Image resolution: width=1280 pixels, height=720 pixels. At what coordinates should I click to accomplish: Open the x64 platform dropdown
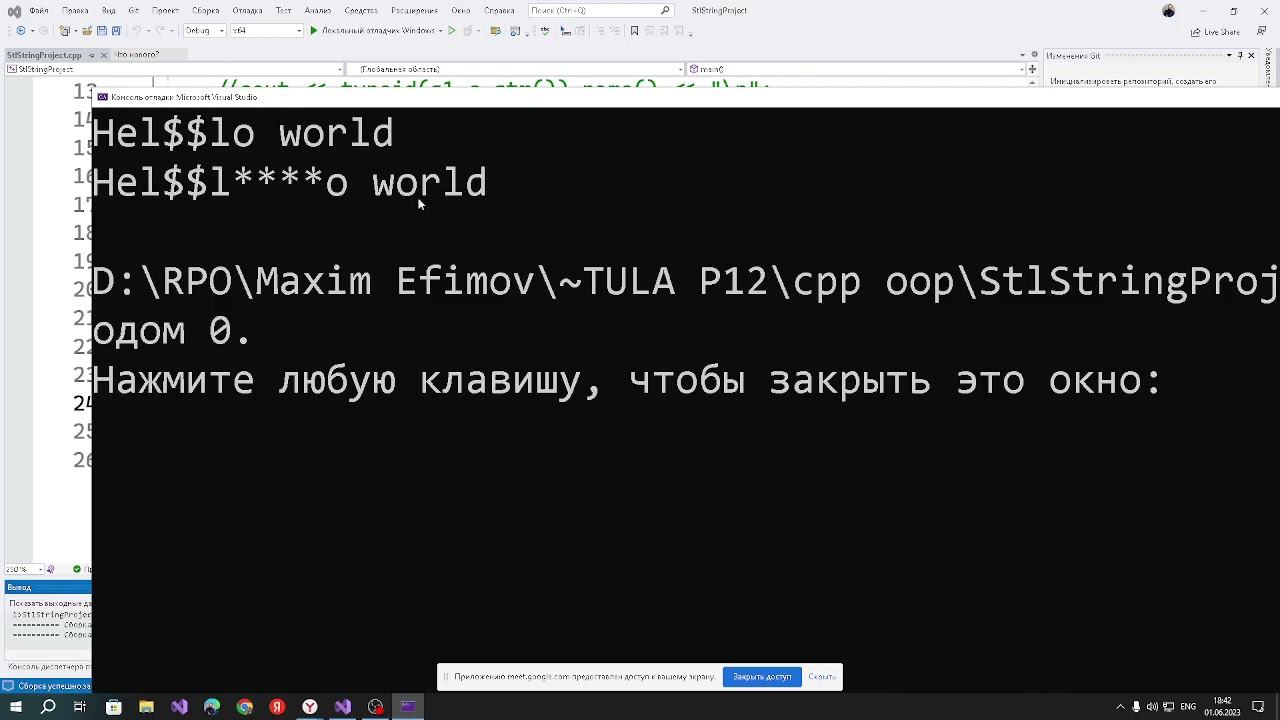266,31
